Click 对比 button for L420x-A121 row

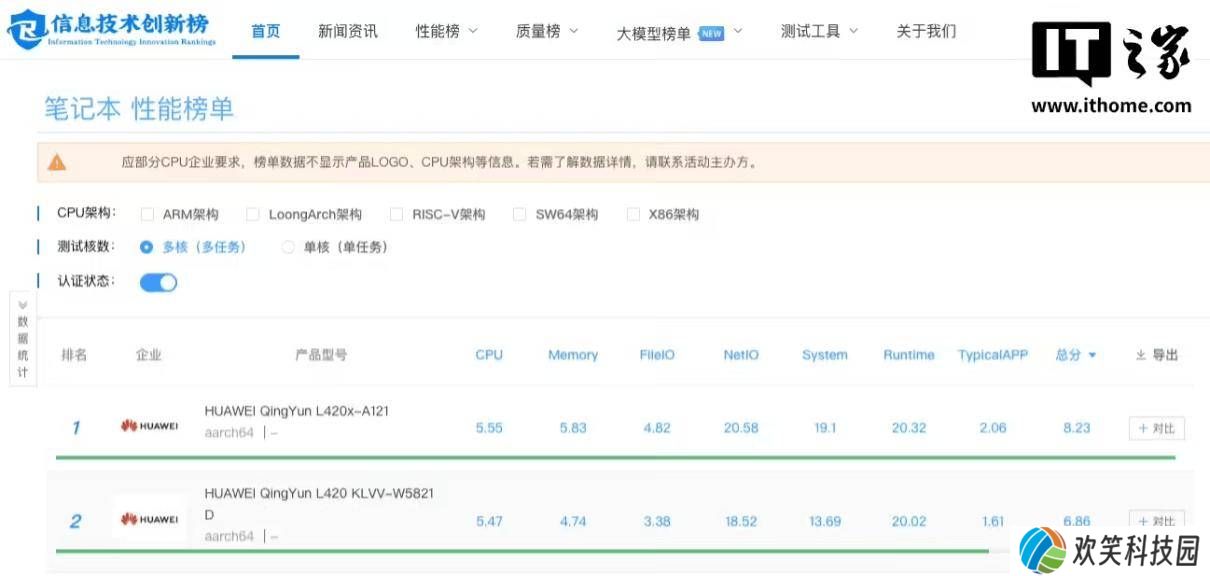[1157, 428]
